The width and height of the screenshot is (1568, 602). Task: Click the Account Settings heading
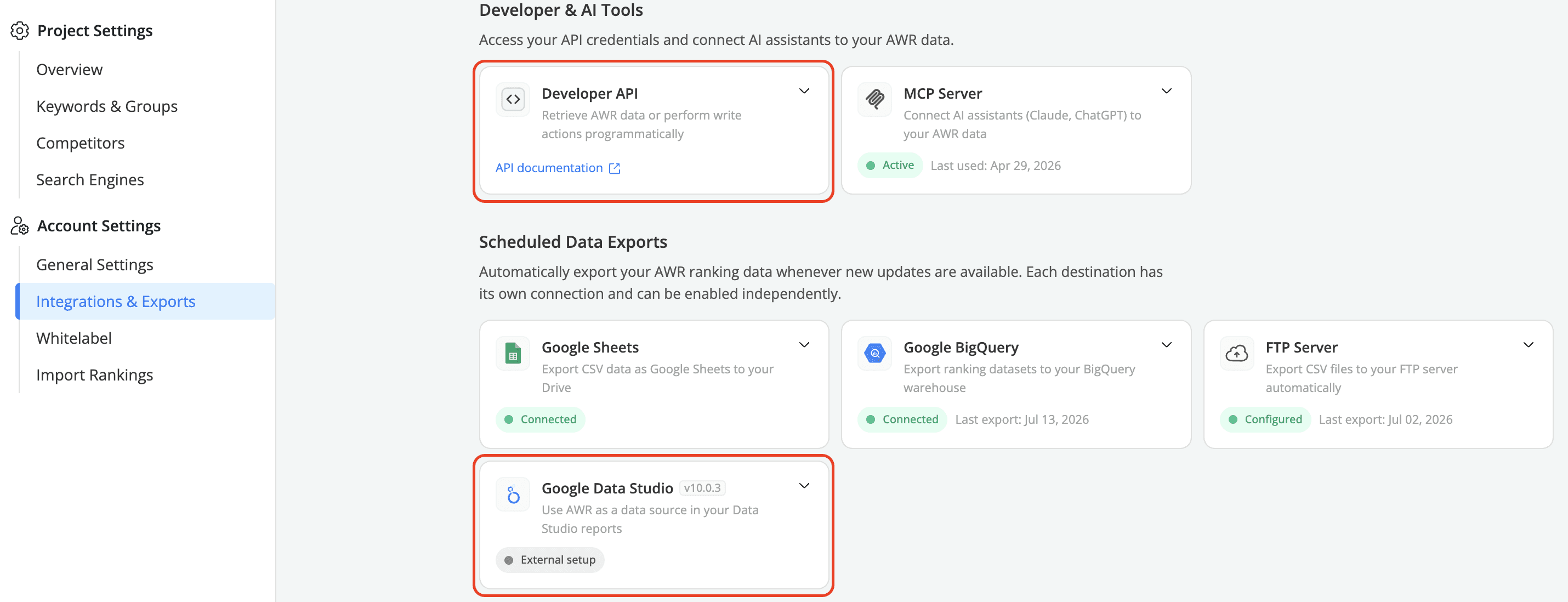pyautogui.click(x=99, y=226)
